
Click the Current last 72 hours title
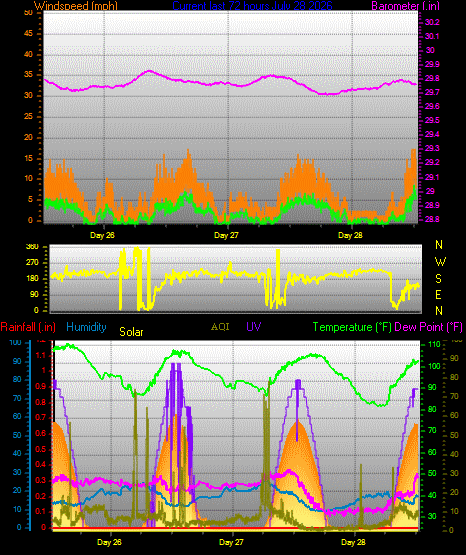point(253,6)
